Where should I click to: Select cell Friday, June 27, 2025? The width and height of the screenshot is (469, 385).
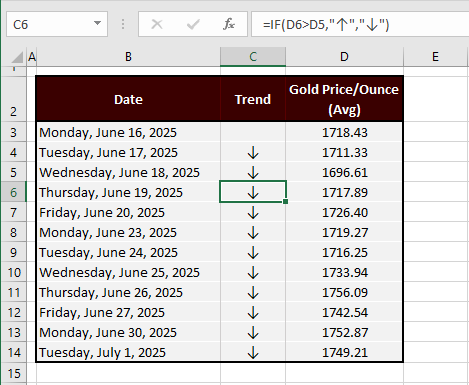[x=128, y=312]
